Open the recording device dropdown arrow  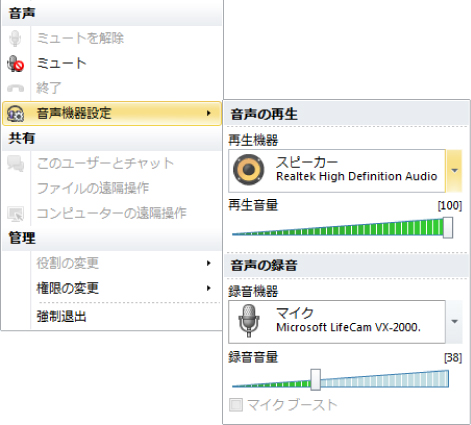coord(454,322)
